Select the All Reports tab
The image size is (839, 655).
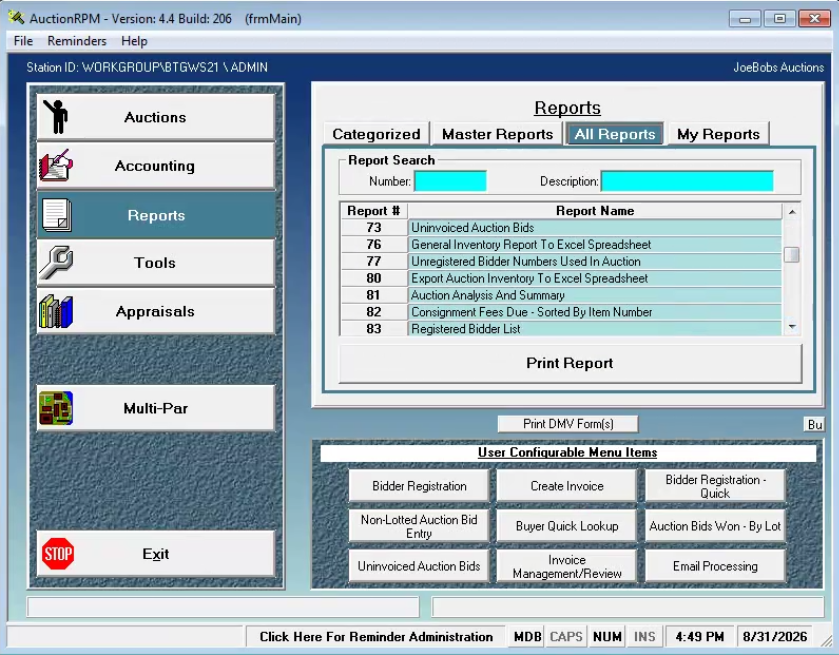pos(614,134)
